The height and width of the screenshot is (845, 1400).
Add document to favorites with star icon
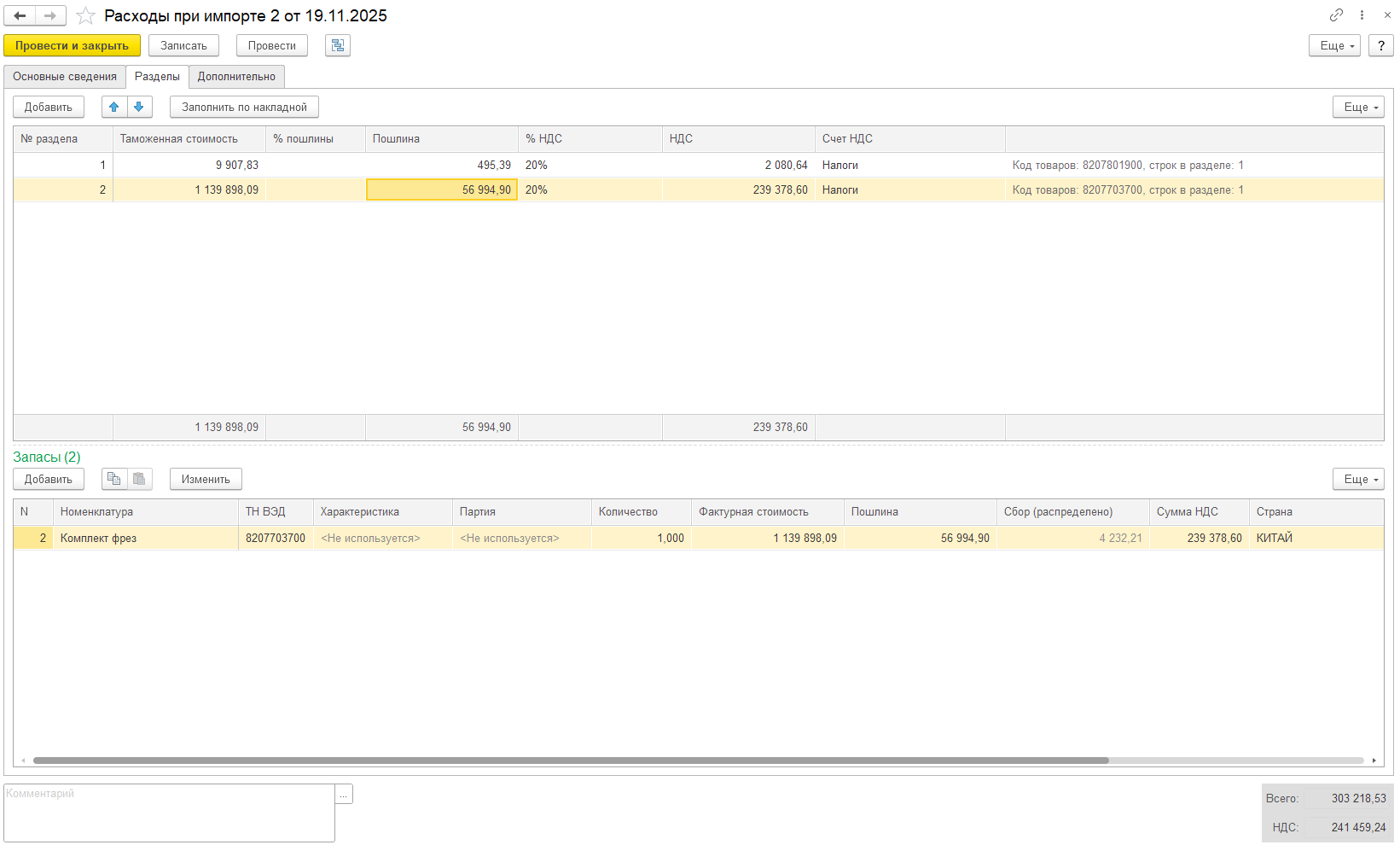(85, 15)
